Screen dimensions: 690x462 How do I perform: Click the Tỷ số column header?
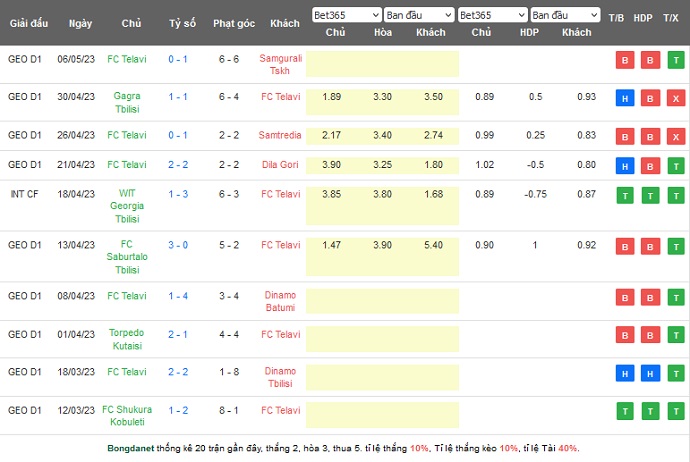(183, 23)
